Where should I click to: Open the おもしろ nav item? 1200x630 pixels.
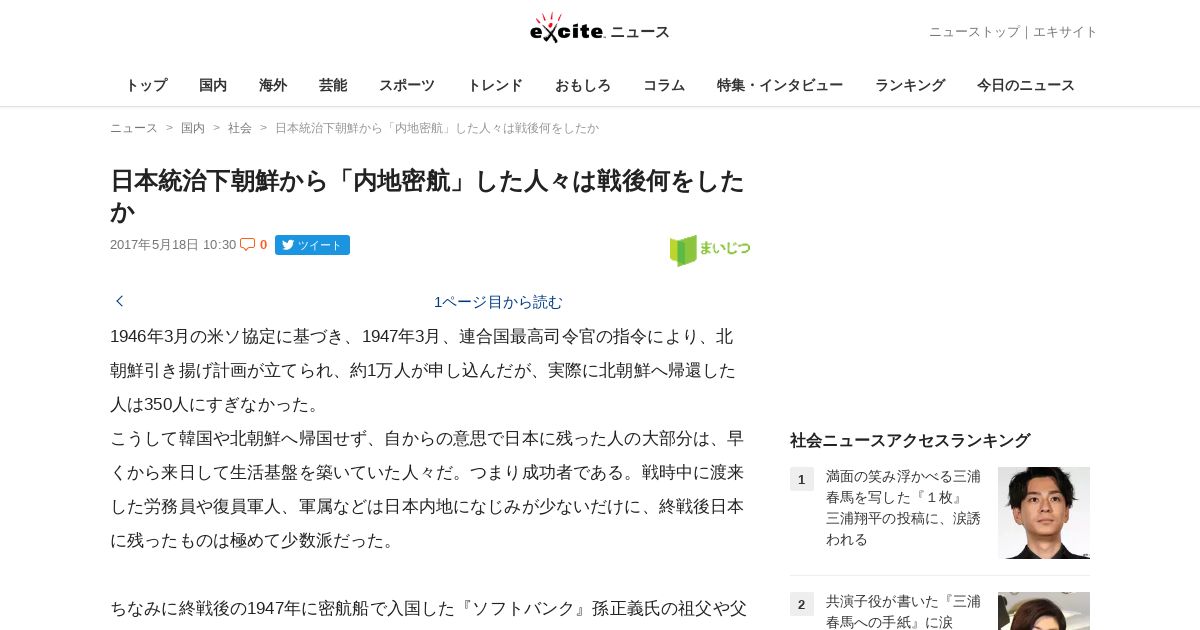click(583, 85)
